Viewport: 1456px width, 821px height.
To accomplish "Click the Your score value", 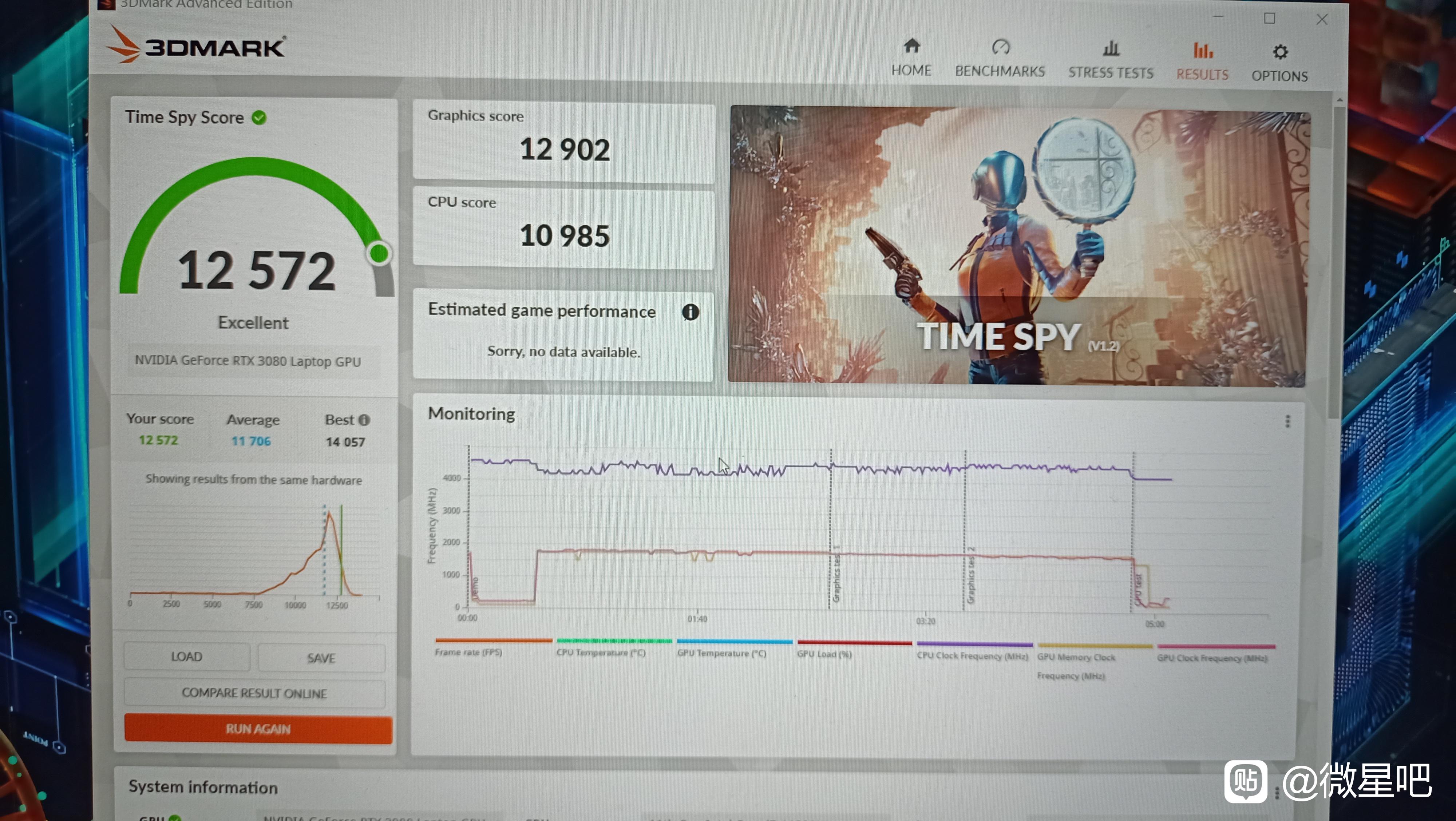I will (x=158, y=440).
